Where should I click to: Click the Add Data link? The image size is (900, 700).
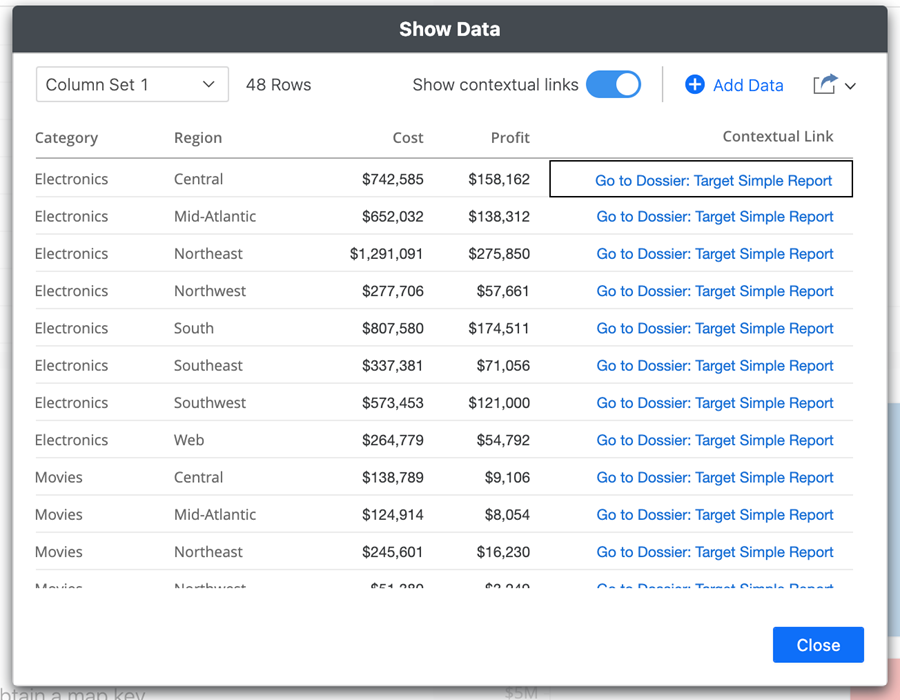[747, 86]
